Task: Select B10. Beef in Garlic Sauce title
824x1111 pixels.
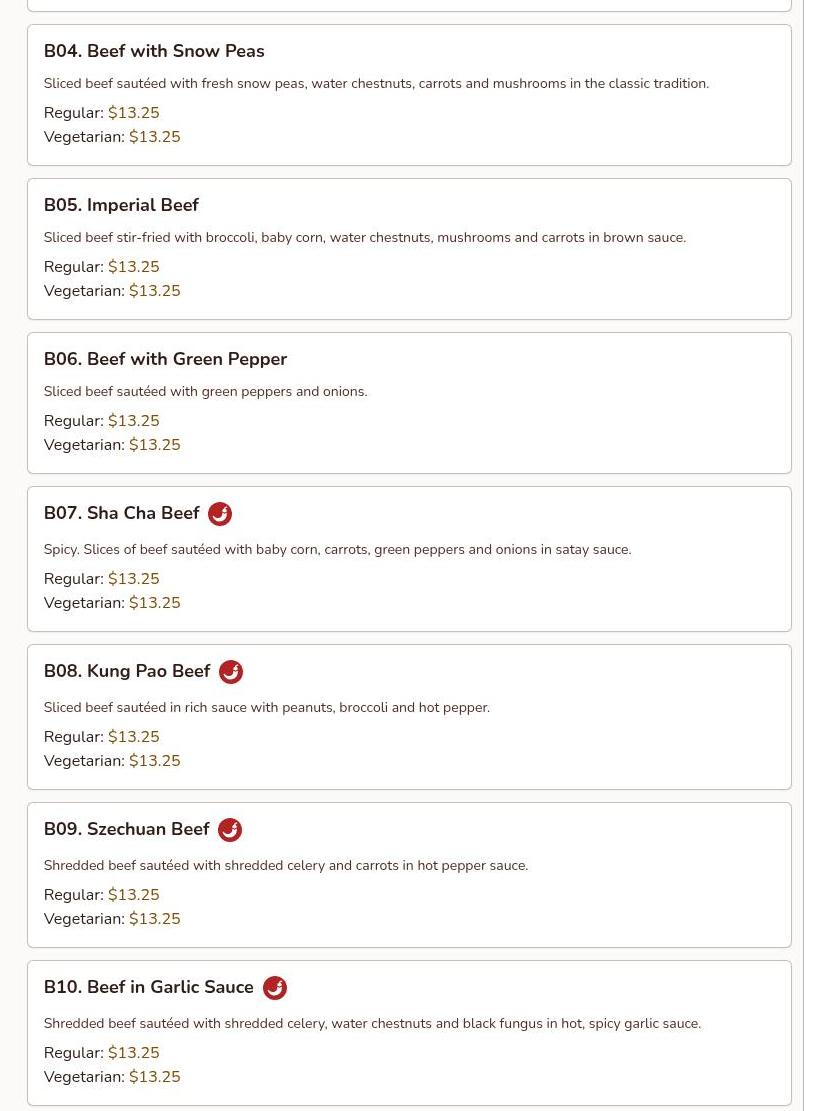Action: coord(149,987)
